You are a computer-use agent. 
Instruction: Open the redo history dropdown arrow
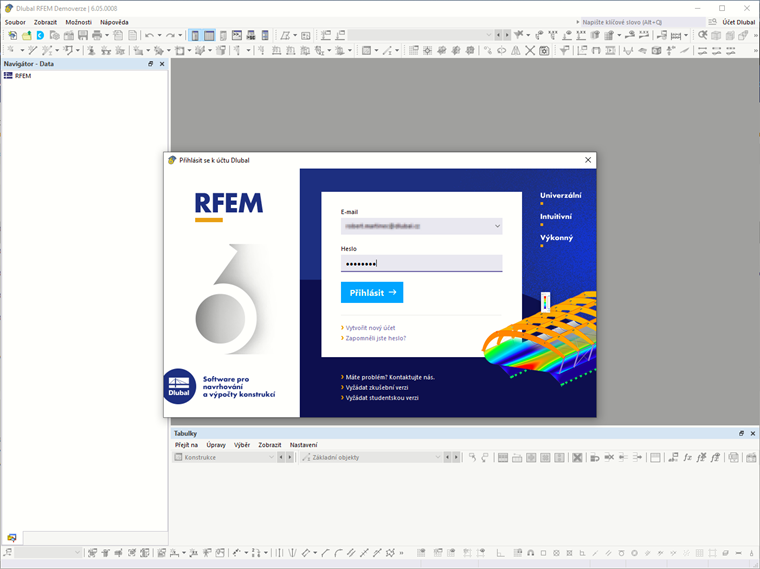(x=180, y=35)
